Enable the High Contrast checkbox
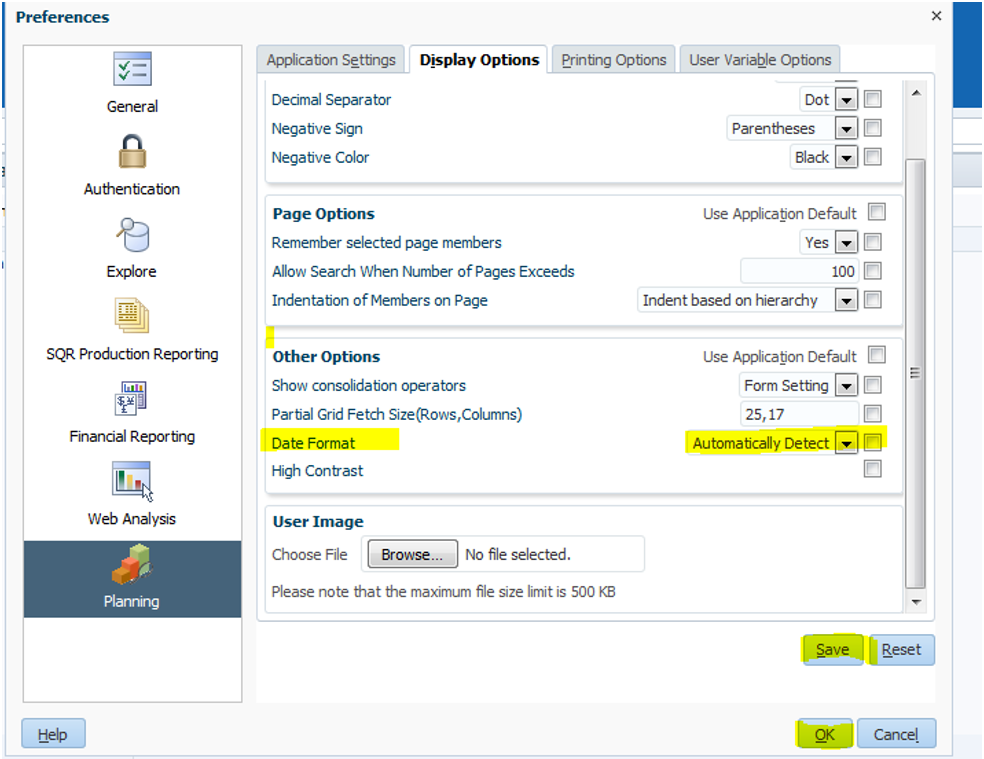This screenshot has height=759, width=984. [x=873, y=469]
